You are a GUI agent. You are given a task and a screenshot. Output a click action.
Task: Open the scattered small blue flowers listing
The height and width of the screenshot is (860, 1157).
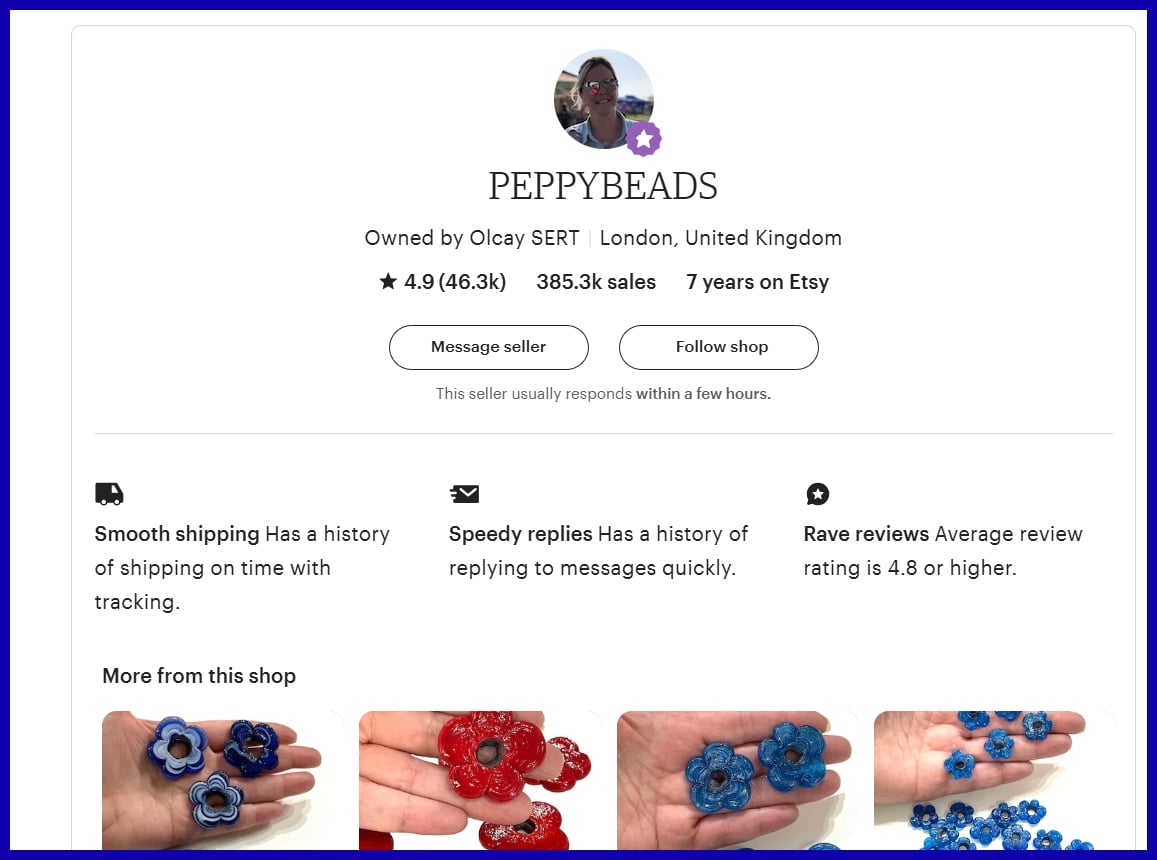[x=994, y=780]
